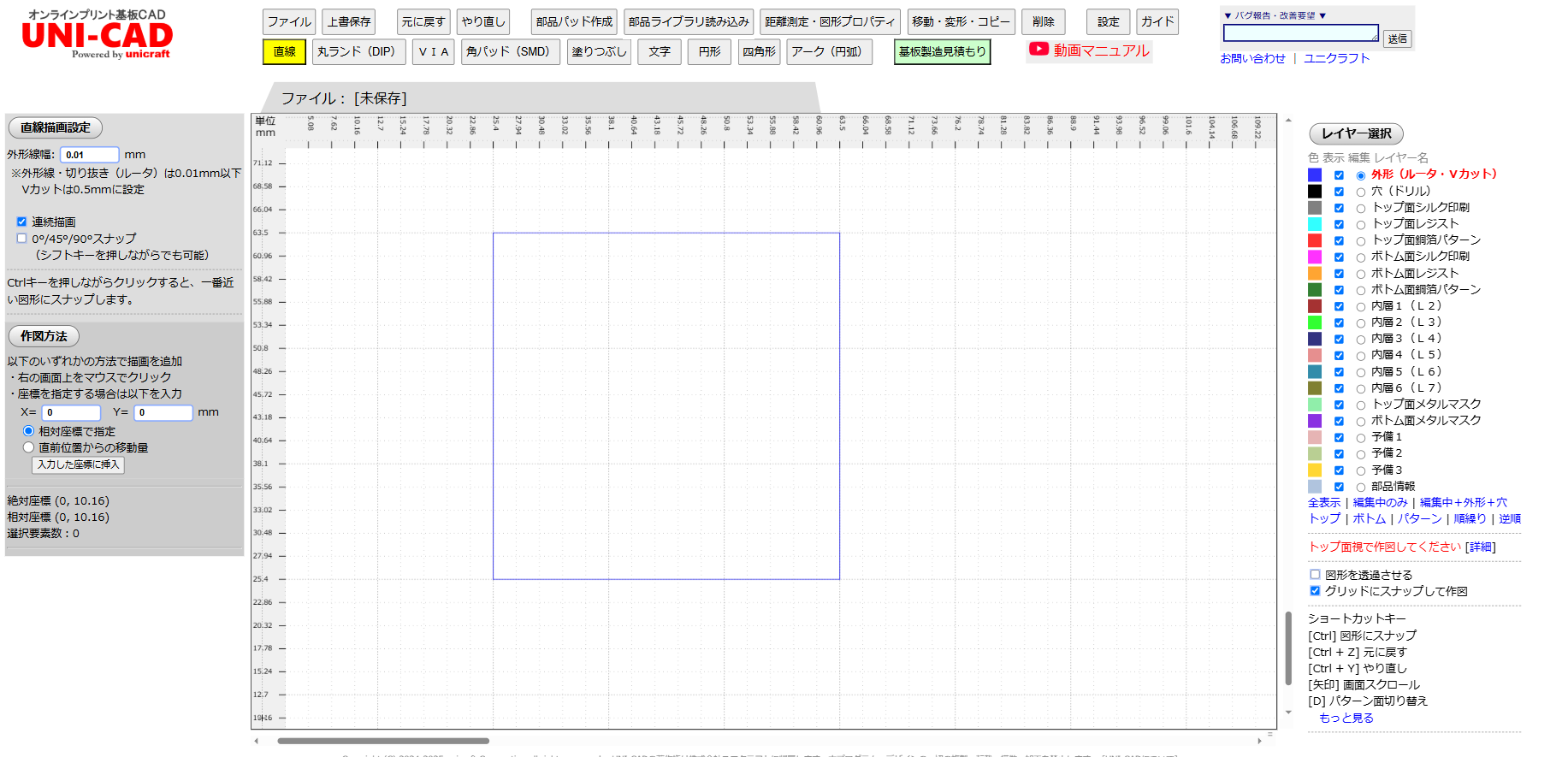This screenshot has width=1568, height=757.
Task: Open the 設定 menu
Action: pyautogui.click(x=1108, y=22)
